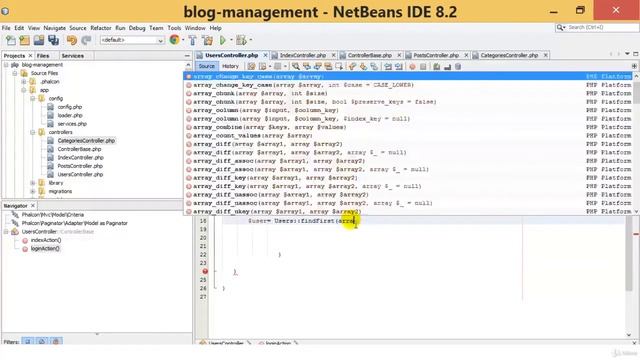This screenshot has height=360, width=640.
Task: Switch to the Files panel tab
Action: pyautogui.click(x=43, y=56)
